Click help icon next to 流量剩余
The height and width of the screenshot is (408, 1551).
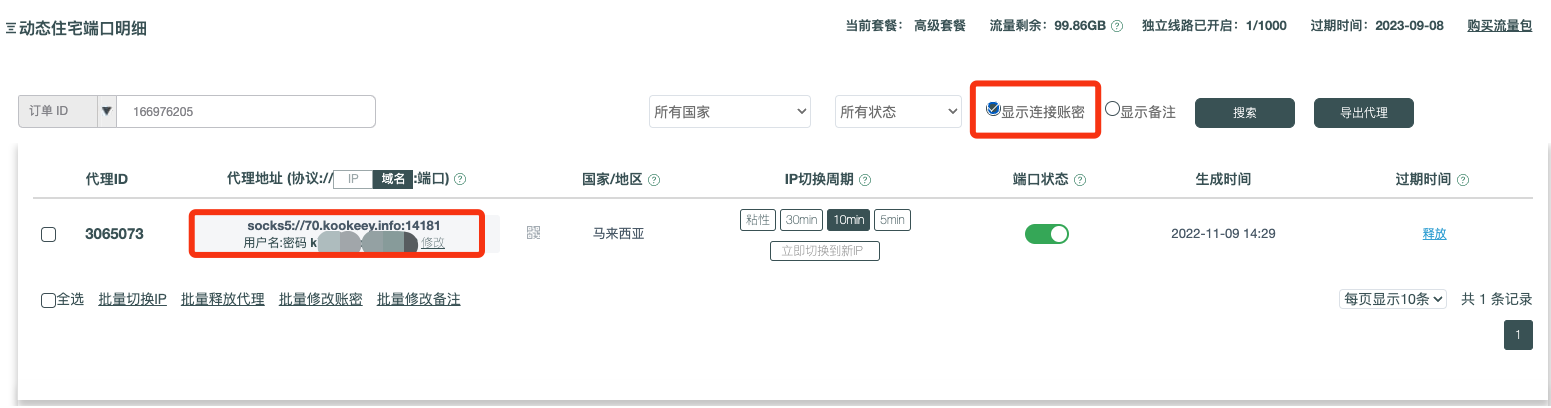click(1117, 26)
